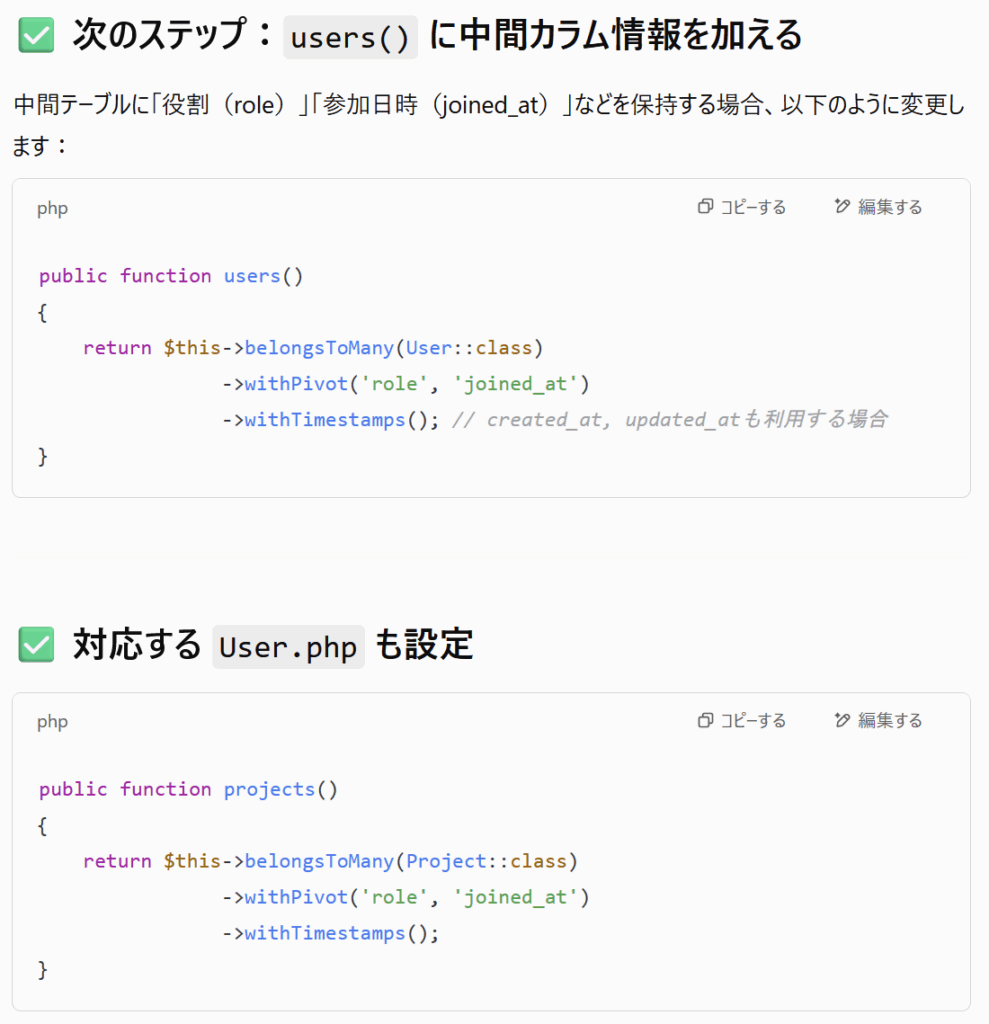Screen dimensions: 989x1024
Task: Click the edit pencil icon in the first code block
Action: pyautogui.click(x=842, y=206)
